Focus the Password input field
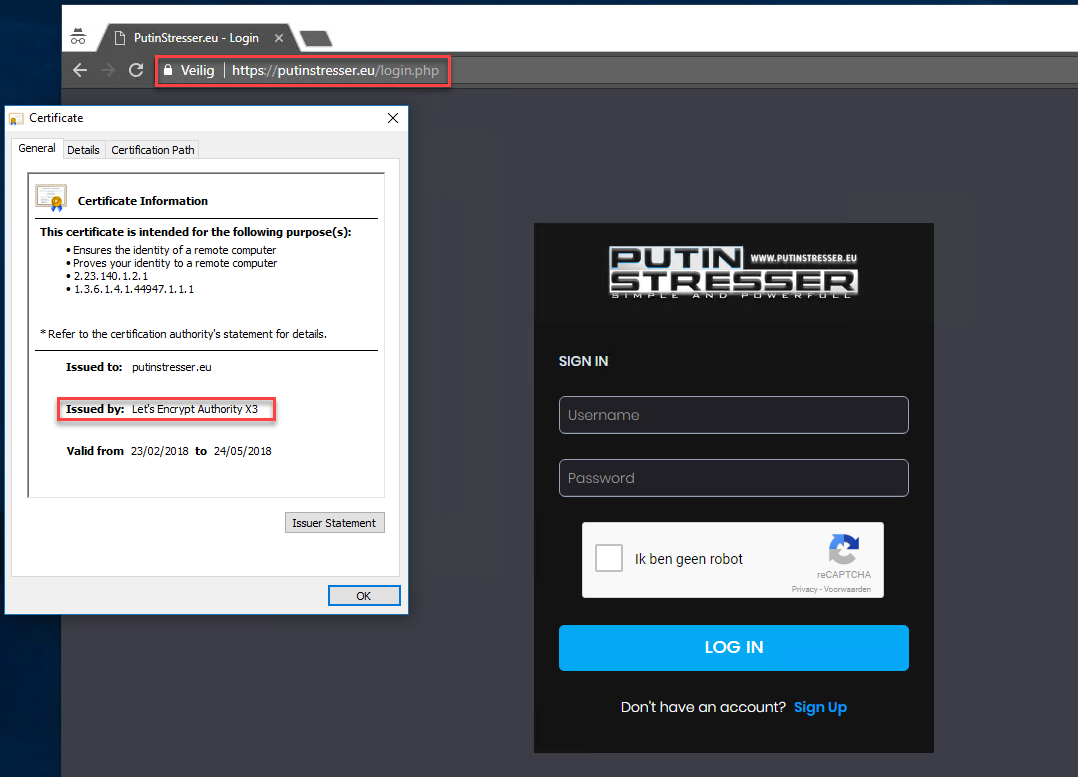The height and width of the screenshot is (777, 1078). pyautogui.click(x=734, y=478)
